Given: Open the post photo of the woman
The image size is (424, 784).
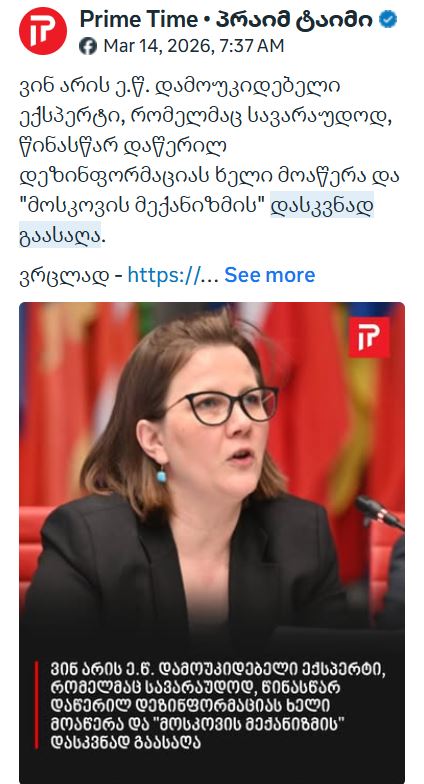Looking at the screenshot, I should tap(212, 542).
